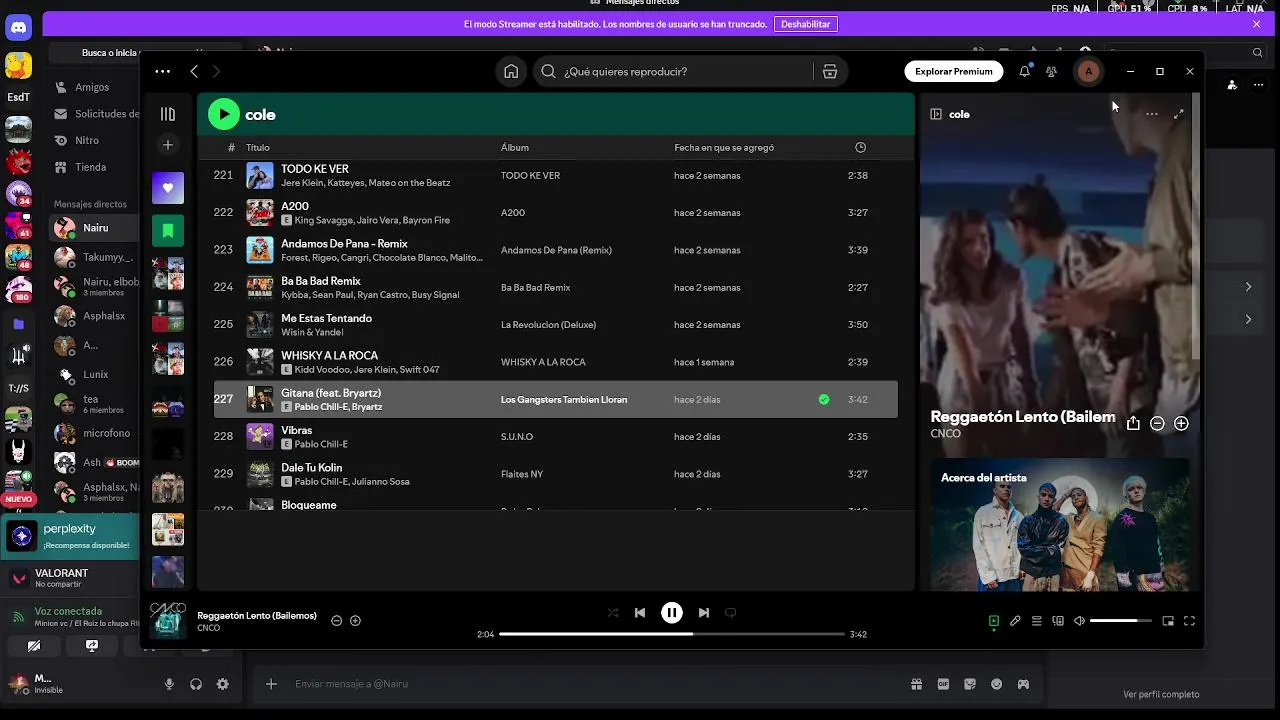The width and height of the screenshot is (1280, 720).
Task: Add Reggaetón Lento from Now Playing panel
Action: pos(1181,423)
